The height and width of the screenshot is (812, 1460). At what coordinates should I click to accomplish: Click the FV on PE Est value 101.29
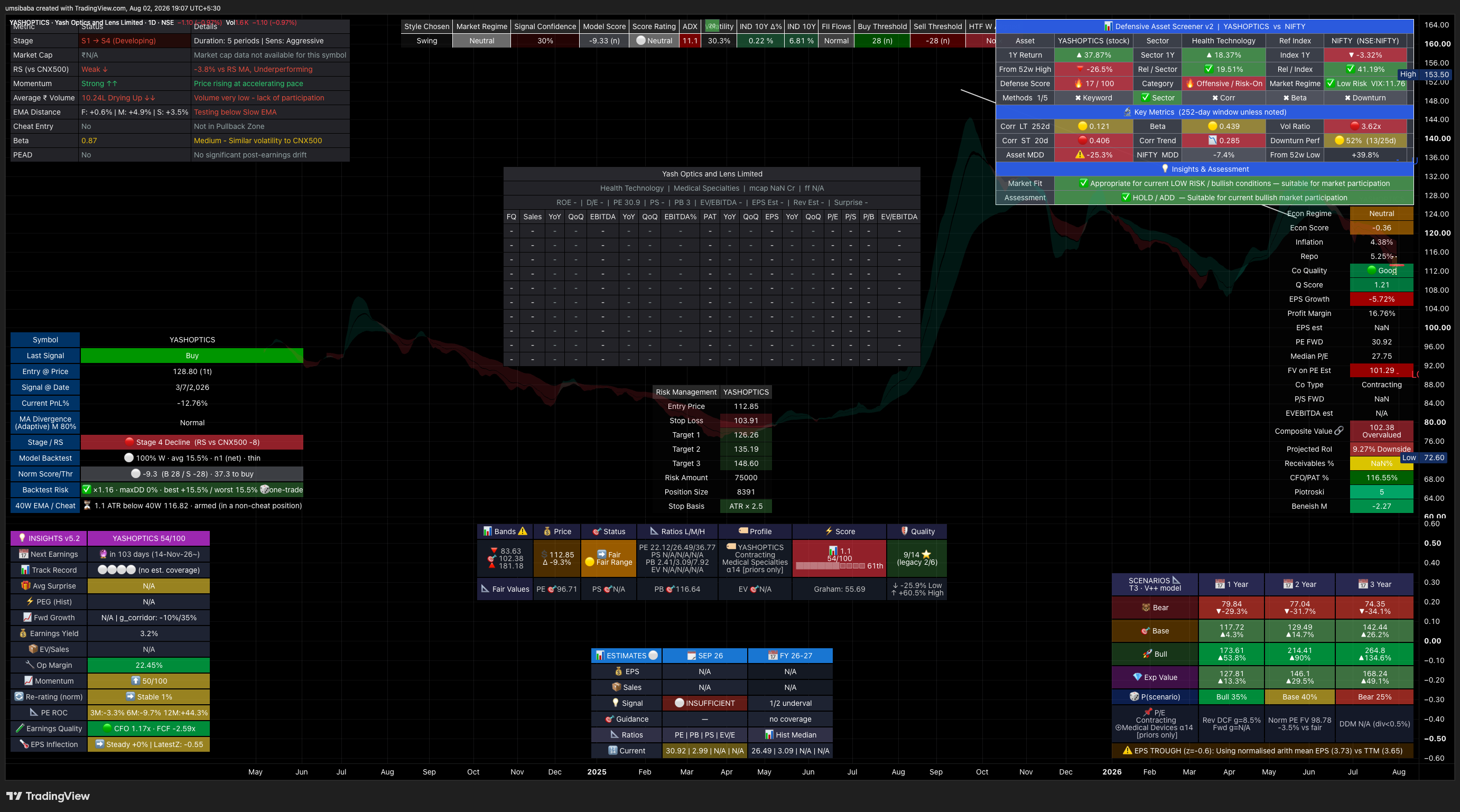pos(1382,370)
